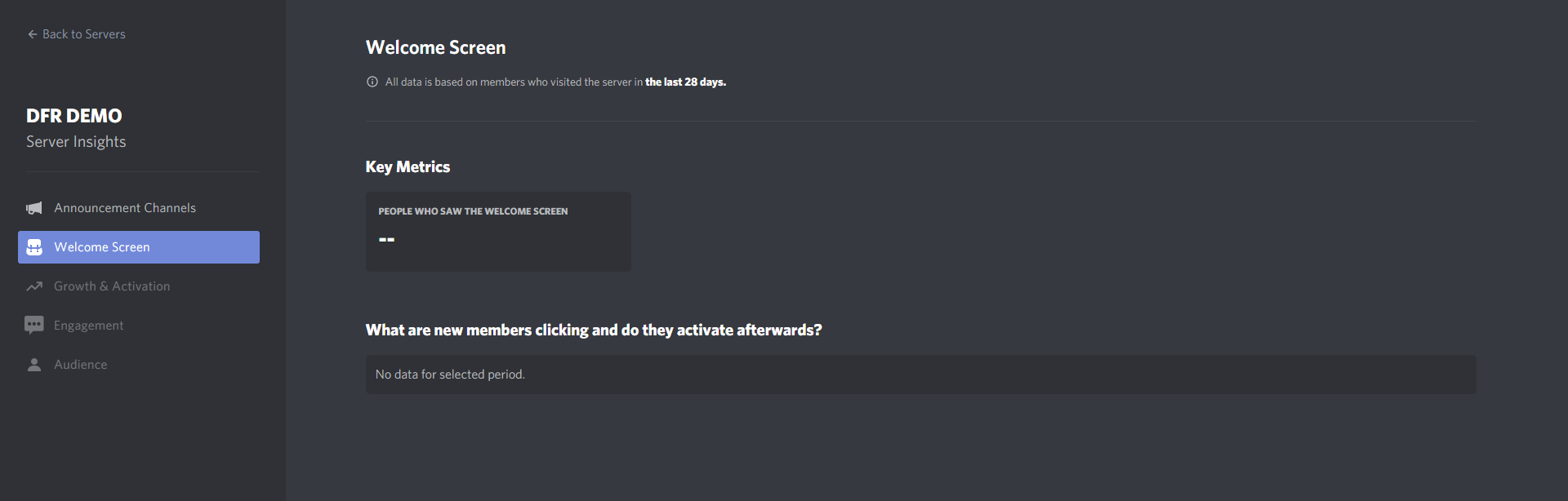Click the info circle icon below Welcome Screen title
Viewport: 1568px width, 501px height.
[x=372, y=82]
